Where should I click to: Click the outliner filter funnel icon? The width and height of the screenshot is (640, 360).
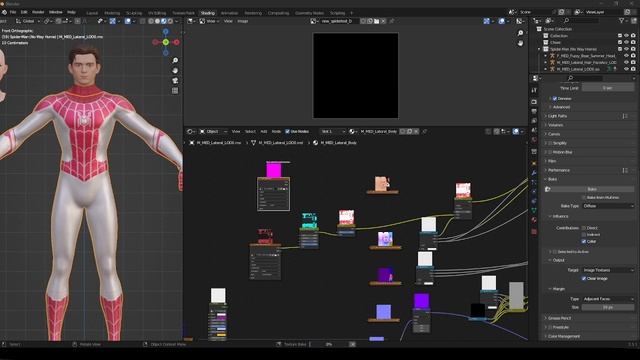pyautogui.click(x=621, y=20)
